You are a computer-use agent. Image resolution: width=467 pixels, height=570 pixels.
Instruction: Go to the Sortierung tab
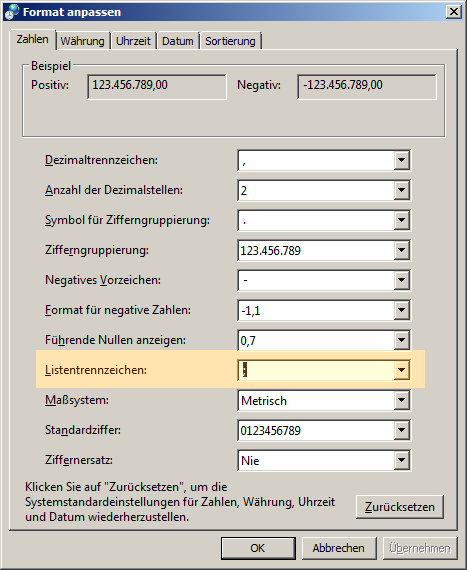230,41
